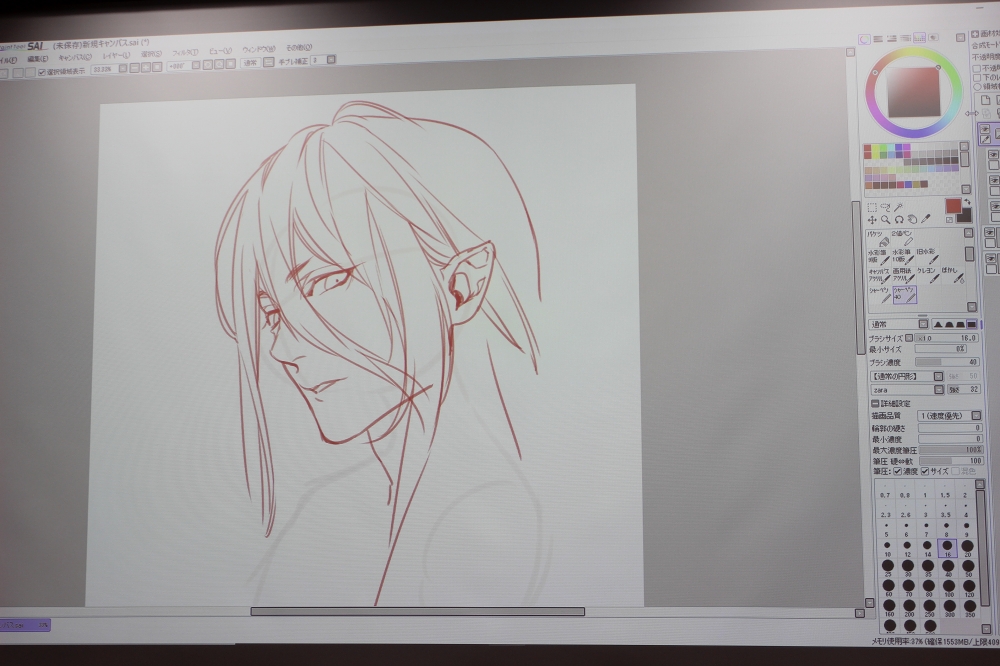Image resolution: width=1000 pixels, height=666 pixels.
Task: Open the rotation angle dropdown
Action: 196,65
